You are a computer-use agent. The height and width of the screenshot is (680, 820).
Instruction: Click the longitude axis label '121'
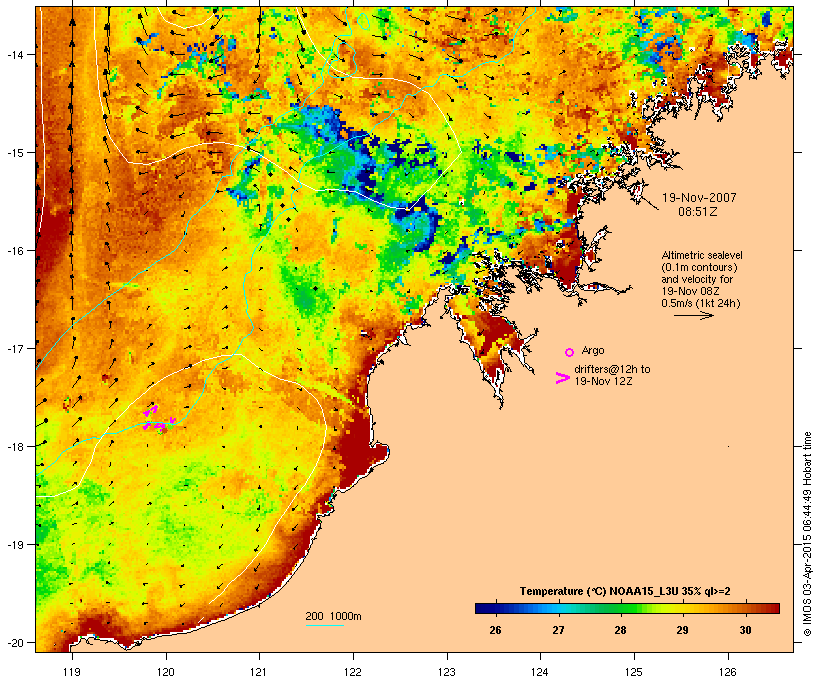(259, 672)
